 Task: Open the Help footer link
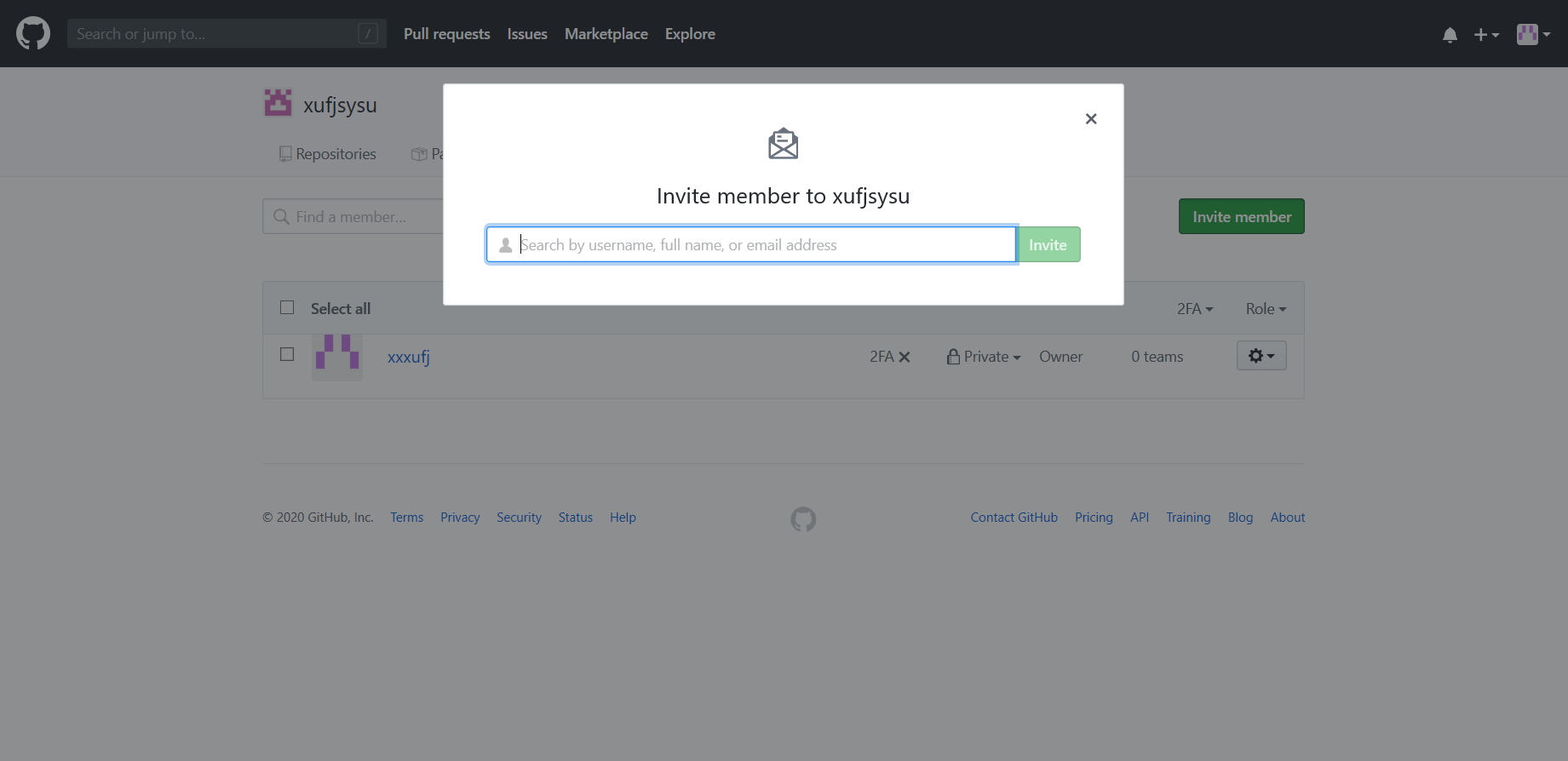coord(623,518)
